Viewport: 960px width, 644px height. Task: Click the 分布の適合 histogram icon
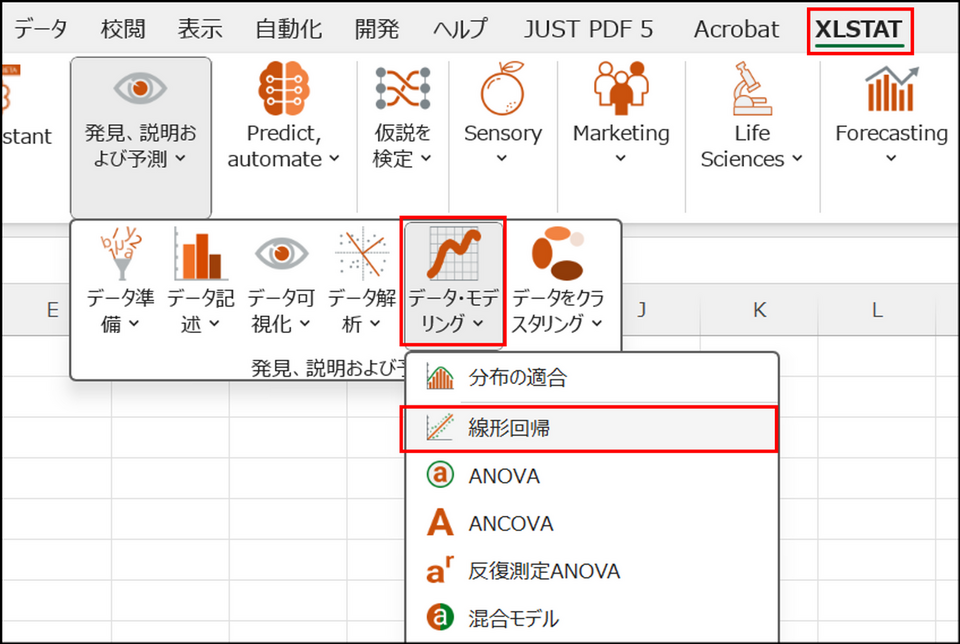point(440,378)
